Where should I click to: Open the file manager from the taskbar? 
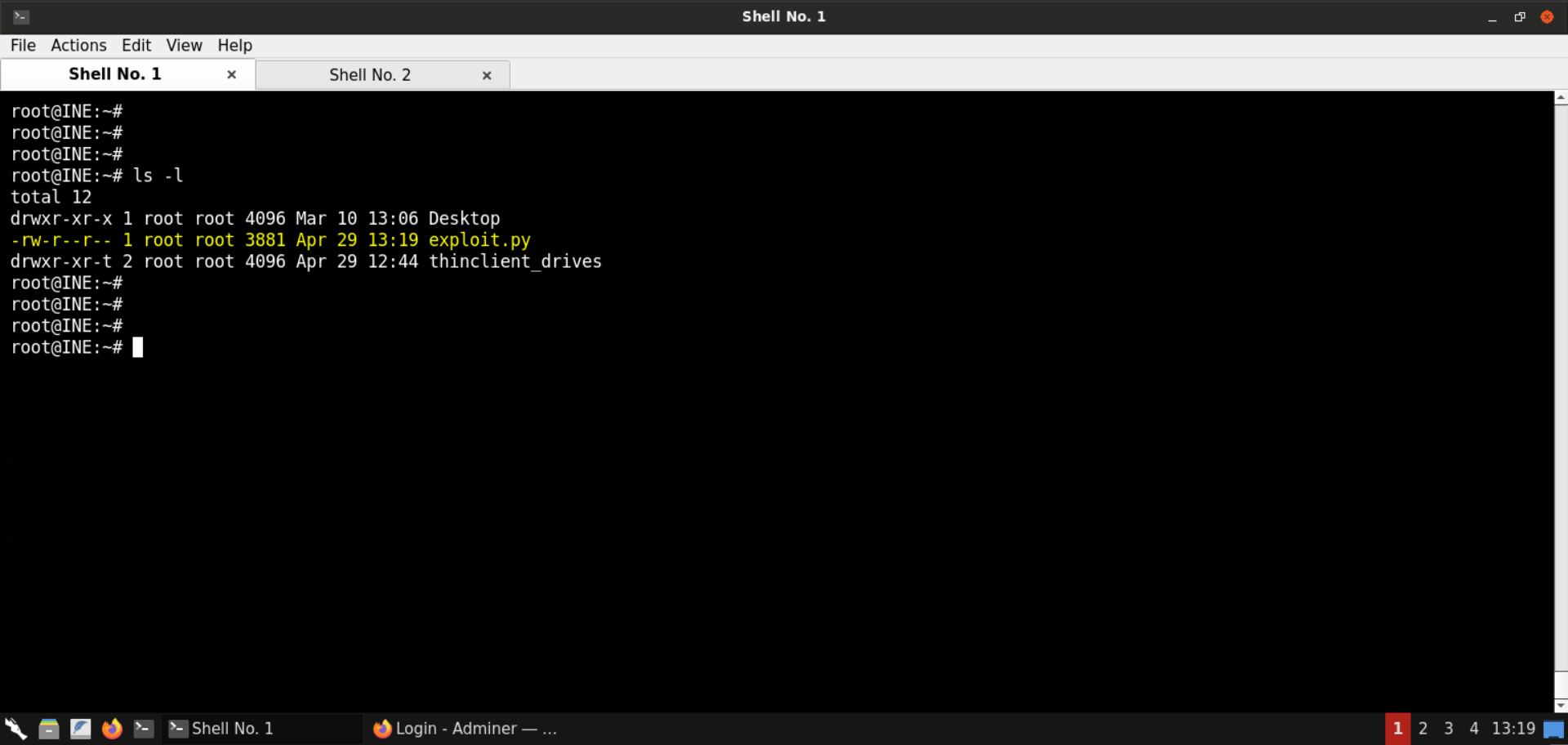click(x=49, y=728)
